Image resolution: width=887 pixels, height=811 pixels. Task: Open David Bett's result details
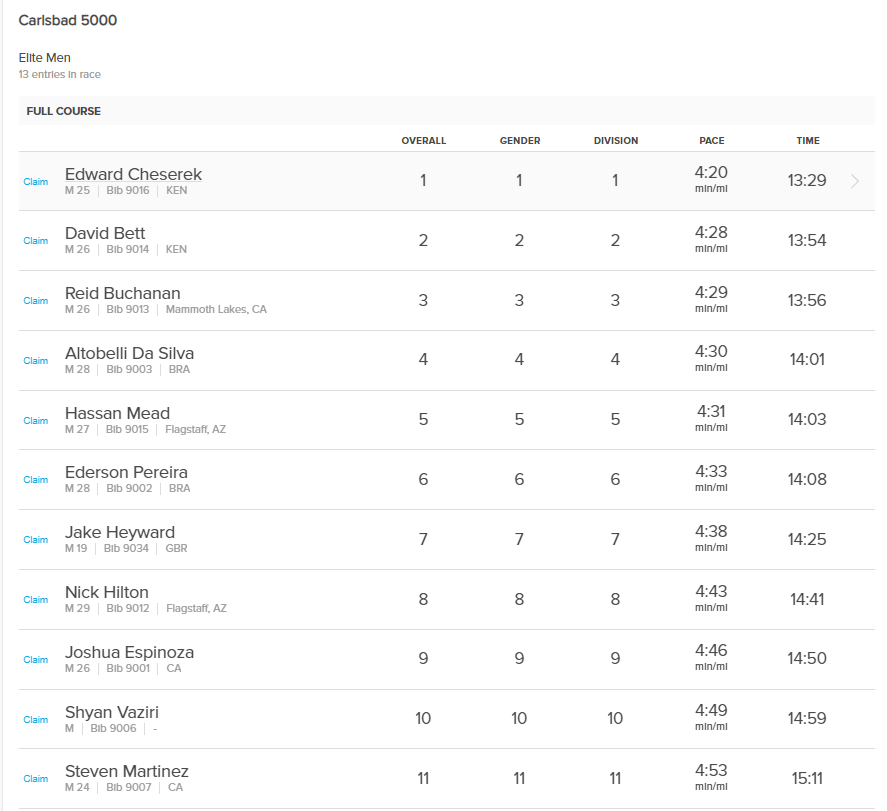[105, 234]
